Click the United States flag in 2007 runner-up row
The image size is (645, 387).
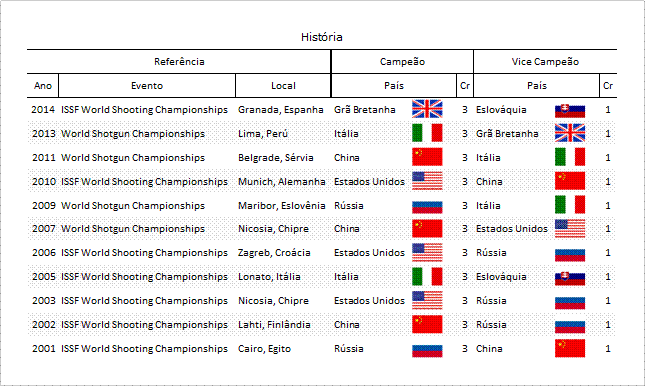570,228
